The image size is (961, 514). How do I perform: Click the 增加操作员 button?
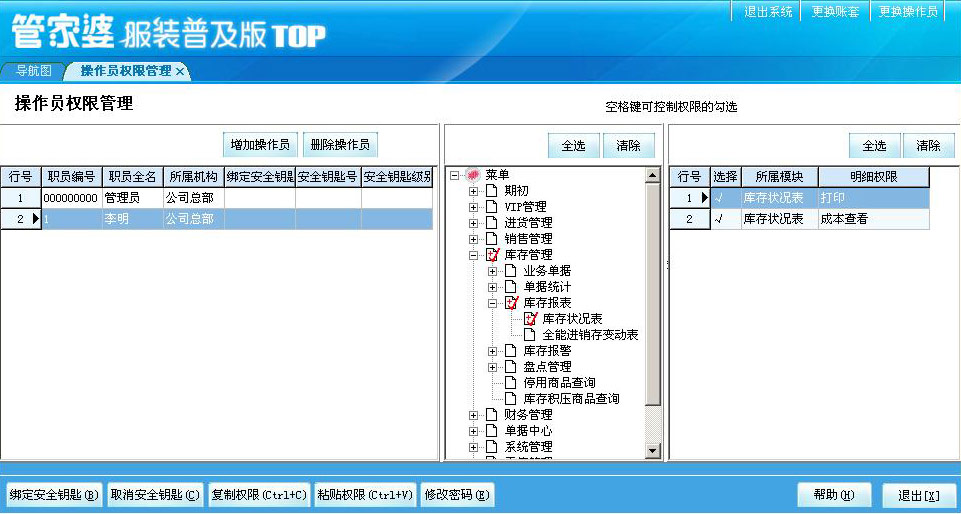coord(260,145)
